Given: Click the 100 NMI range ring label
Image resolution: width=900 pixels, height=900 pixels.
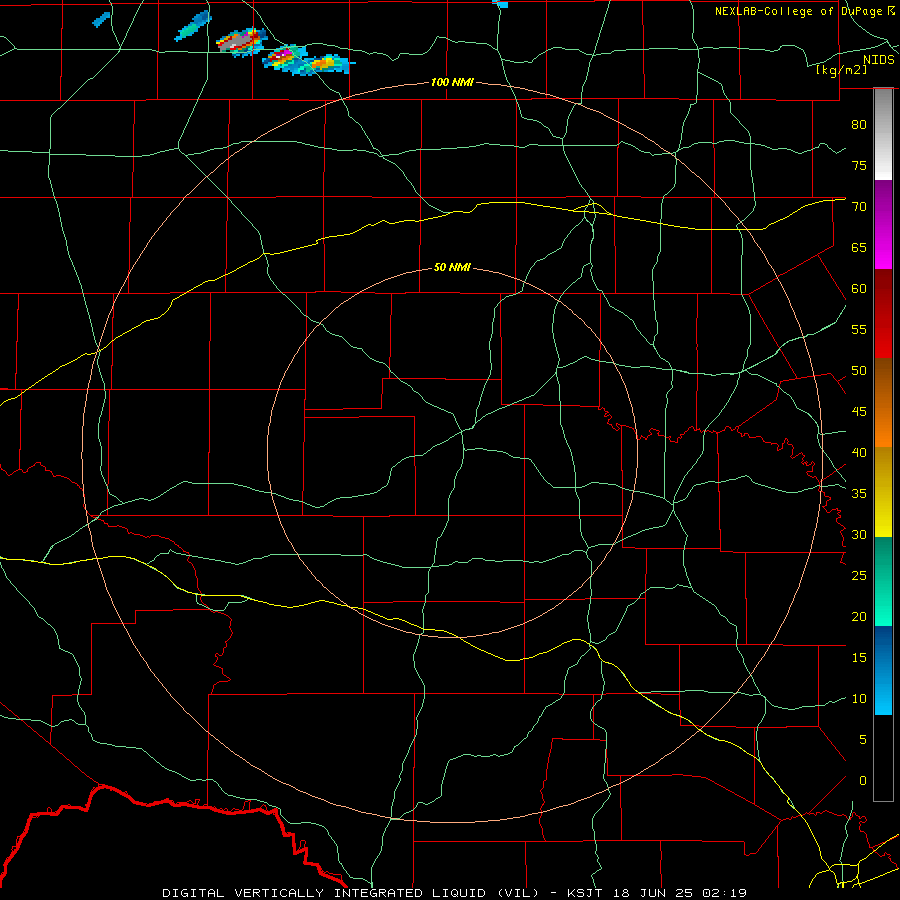Looking at the screenshot, I should (452, 83).
